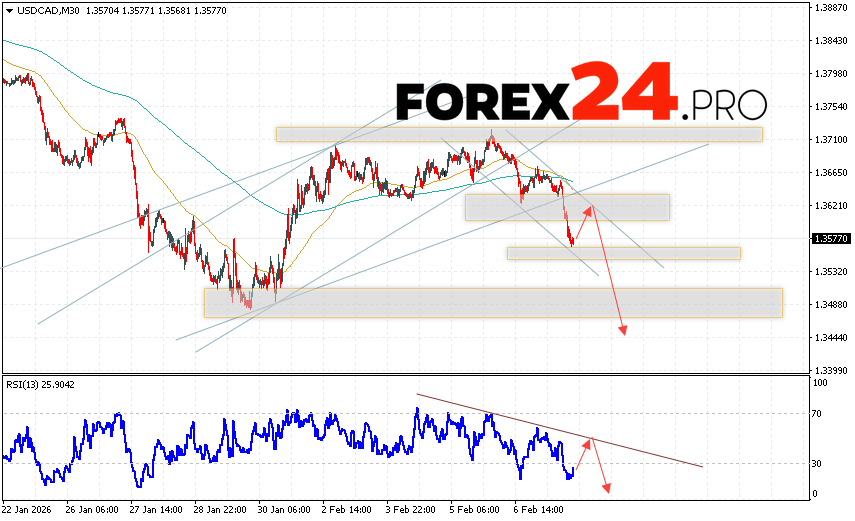Image resolution: width=855 pixels, height=521 pixels.
Task: Click the red downward arrow head in RSI panel
Action: (606, 488)
